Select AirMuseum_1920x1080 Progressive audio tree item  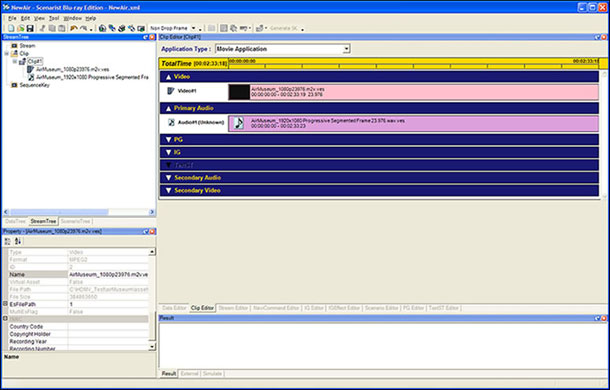[x=92, y=77]
